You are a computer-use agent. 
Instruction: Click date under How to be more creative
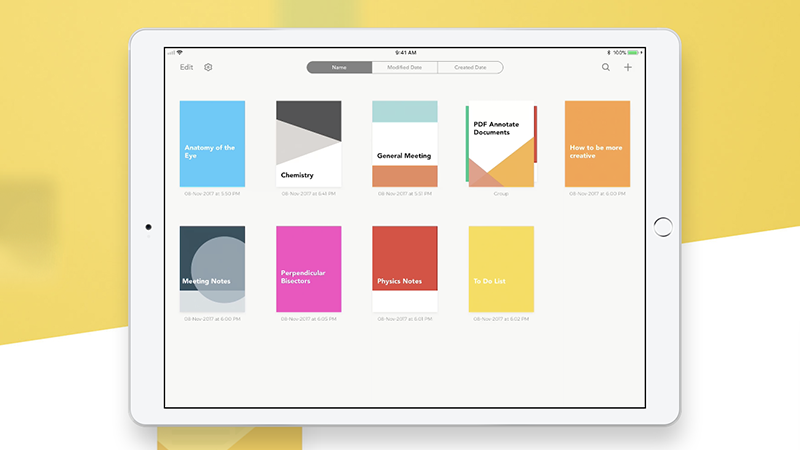click(x=597, y=194)
